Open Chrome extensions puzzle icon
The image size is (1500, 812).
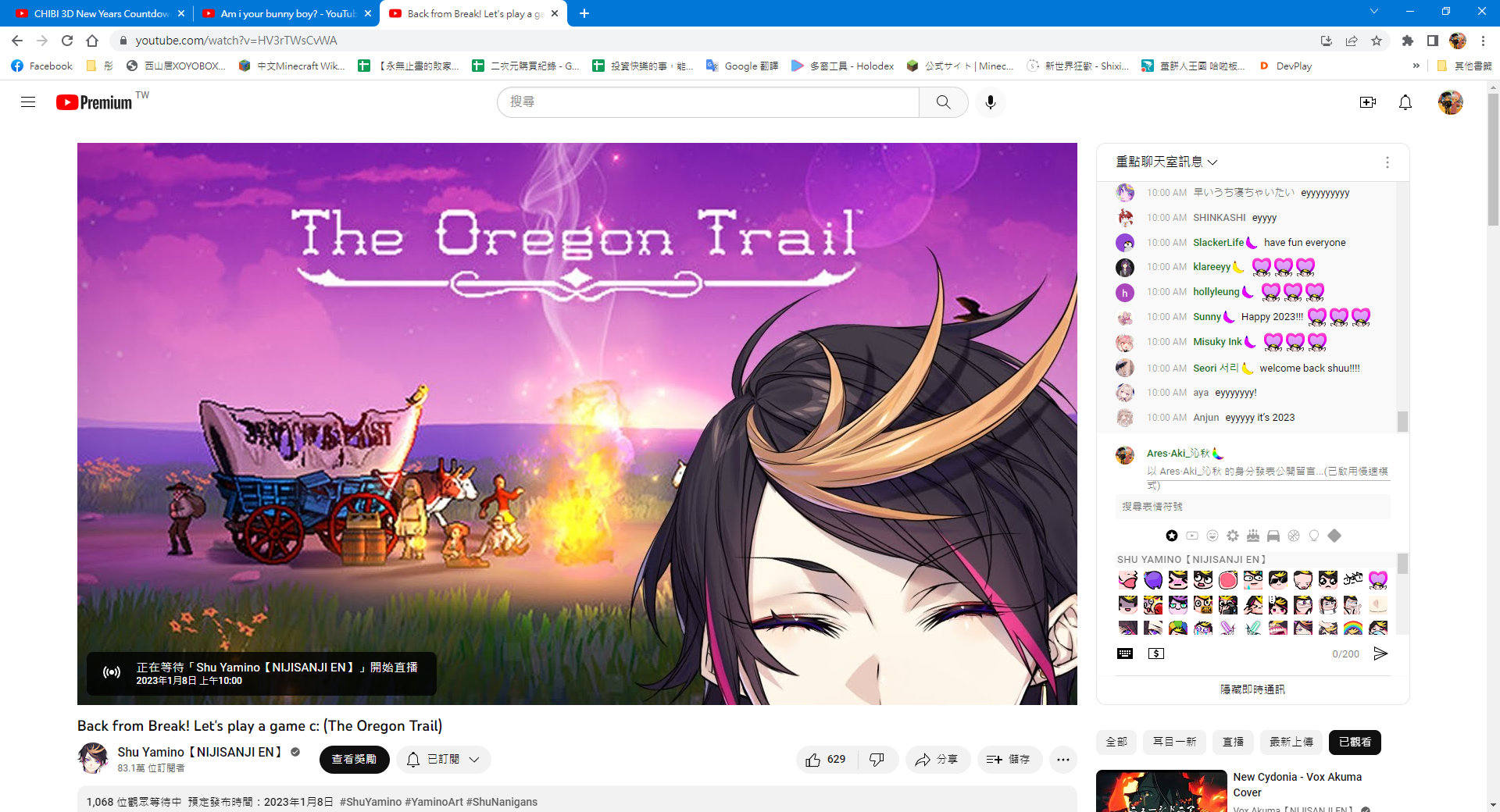(x=1408, y=41)
